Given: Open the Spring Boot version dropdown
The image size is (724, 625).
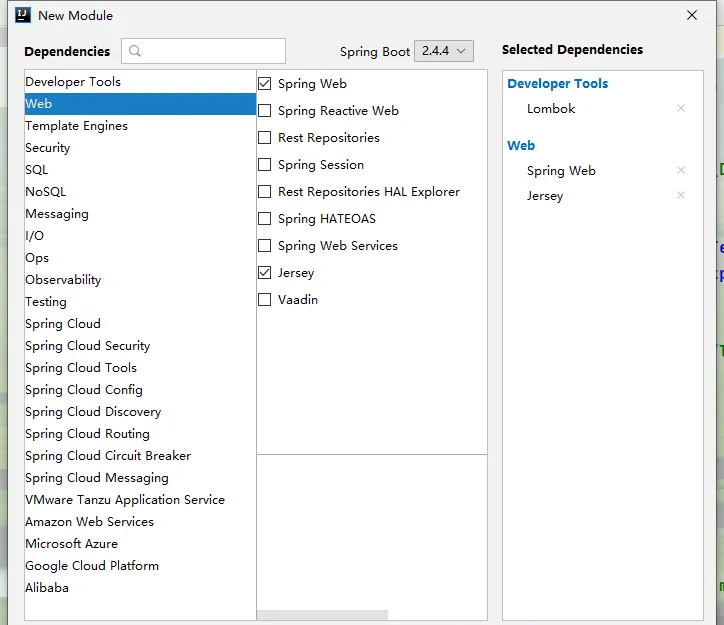Looking at the screenshot, I should 444,51.
